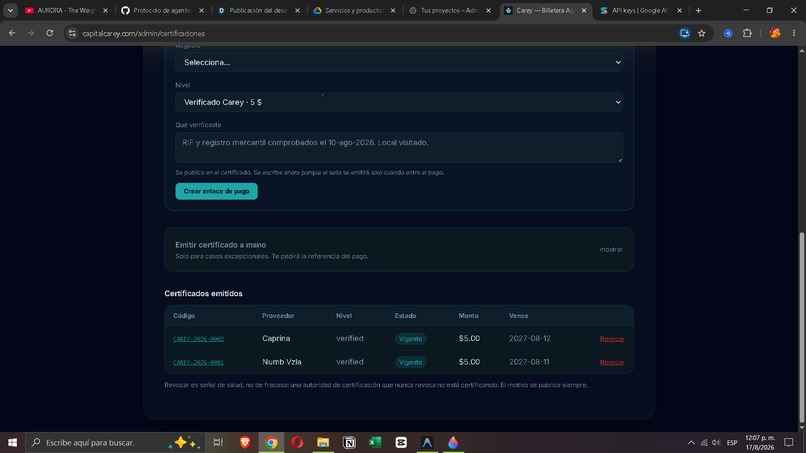Open Opera browser from the taskbar
Viewport: 806px width, 453px height.
click(297, 442)
